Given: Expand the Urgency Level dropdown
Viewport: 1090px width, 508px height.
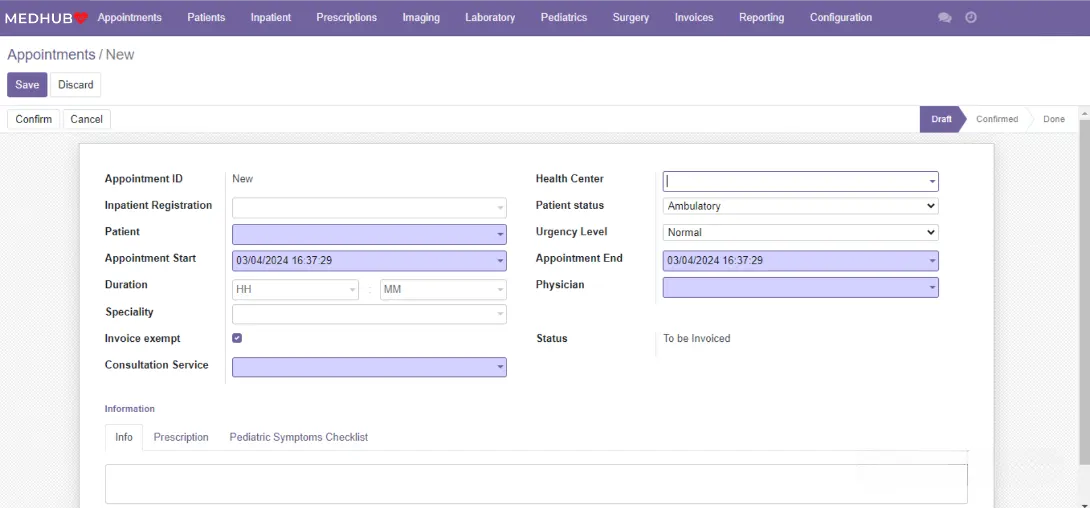Looking at the screenshot, I should pos(800,232).
